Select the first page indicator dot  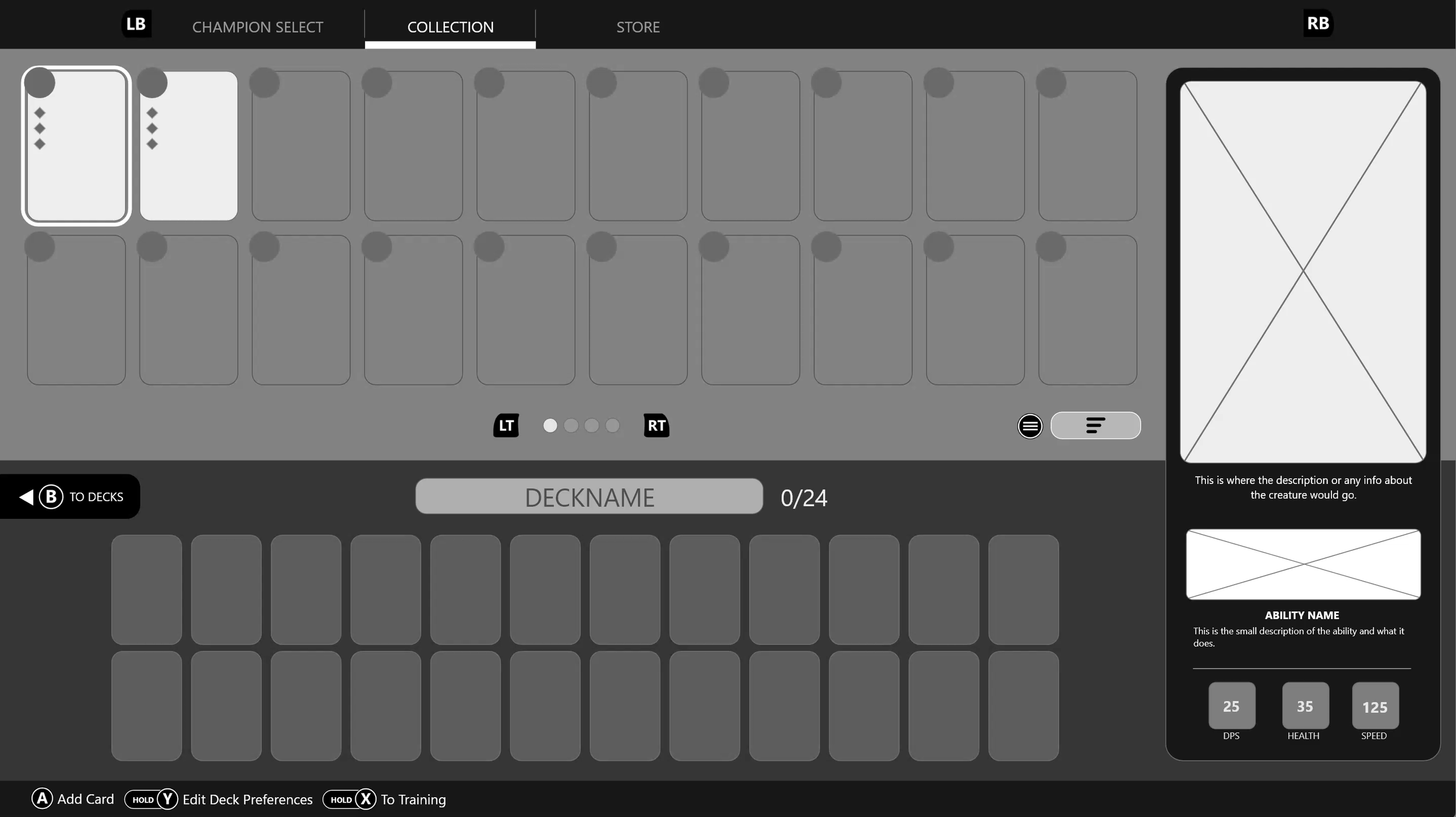pos(551,426)
